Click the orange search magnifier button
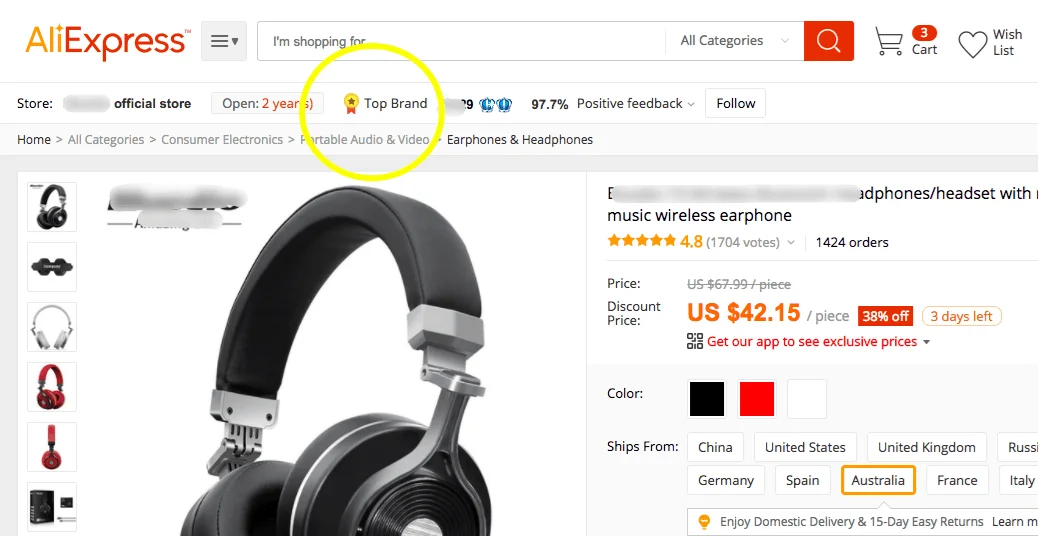1039x536 pixels. (828, 41)
